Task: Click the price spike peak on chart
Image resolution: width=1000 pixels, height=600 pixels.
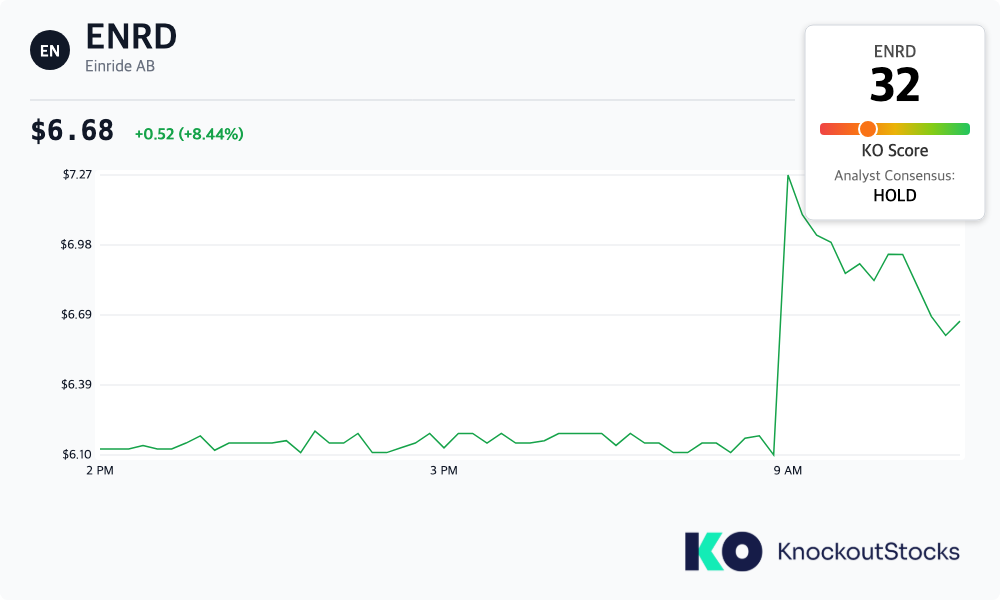Action: pyautogui.click(x=788, y=175)
